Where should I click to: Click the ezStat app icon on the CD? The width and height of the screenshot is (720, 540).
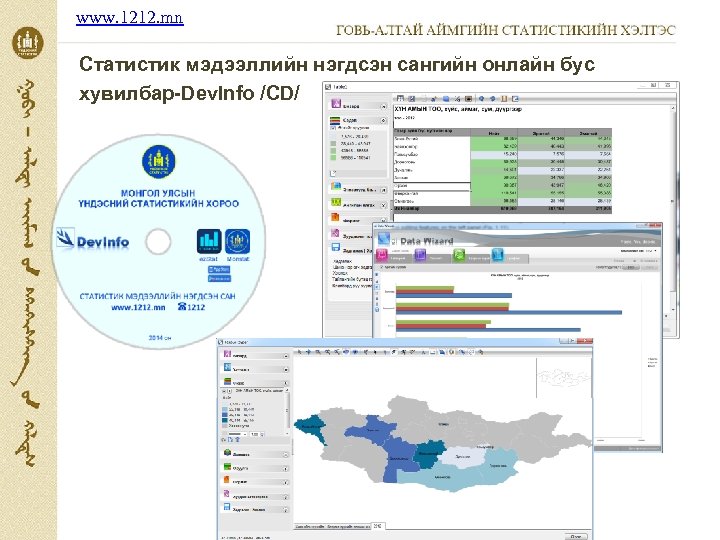pyautogui.click(x=209, y=242)
